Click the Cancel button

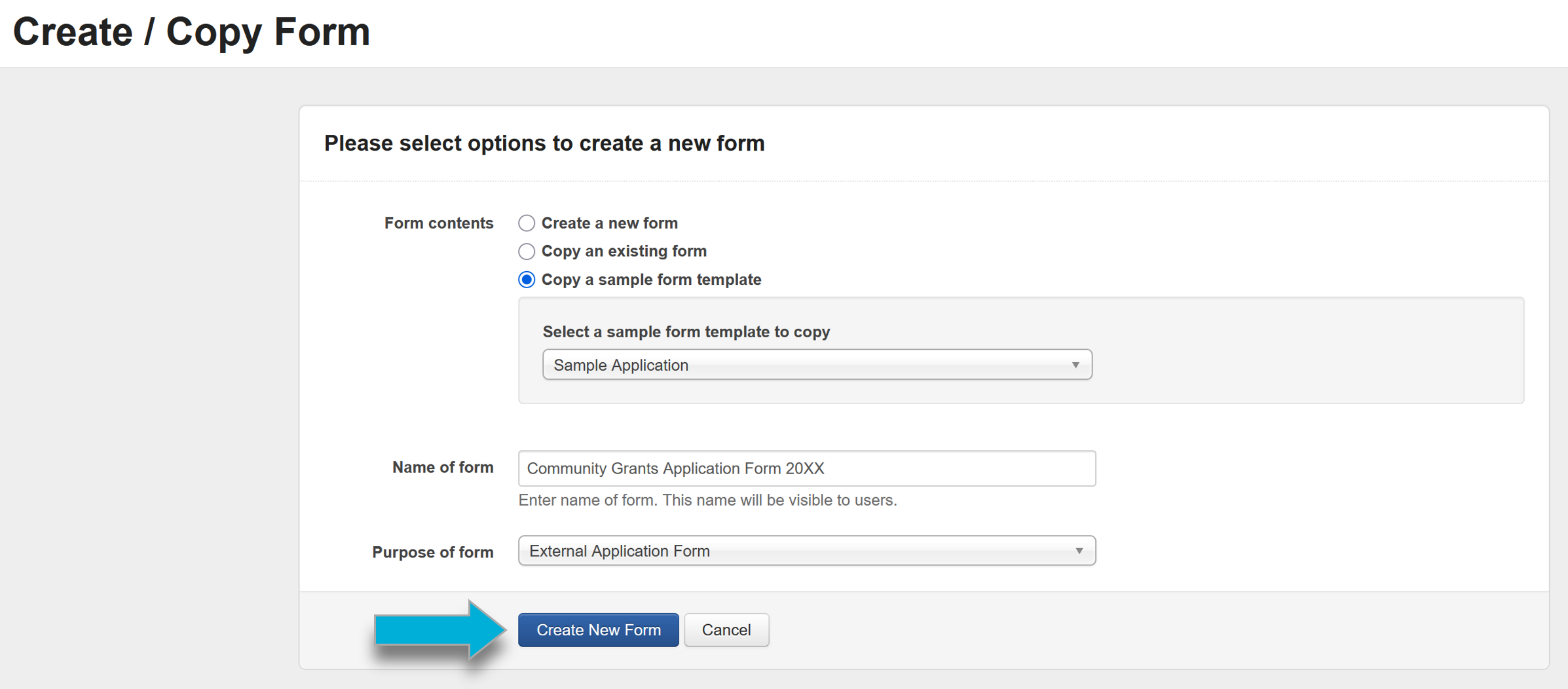726,630
